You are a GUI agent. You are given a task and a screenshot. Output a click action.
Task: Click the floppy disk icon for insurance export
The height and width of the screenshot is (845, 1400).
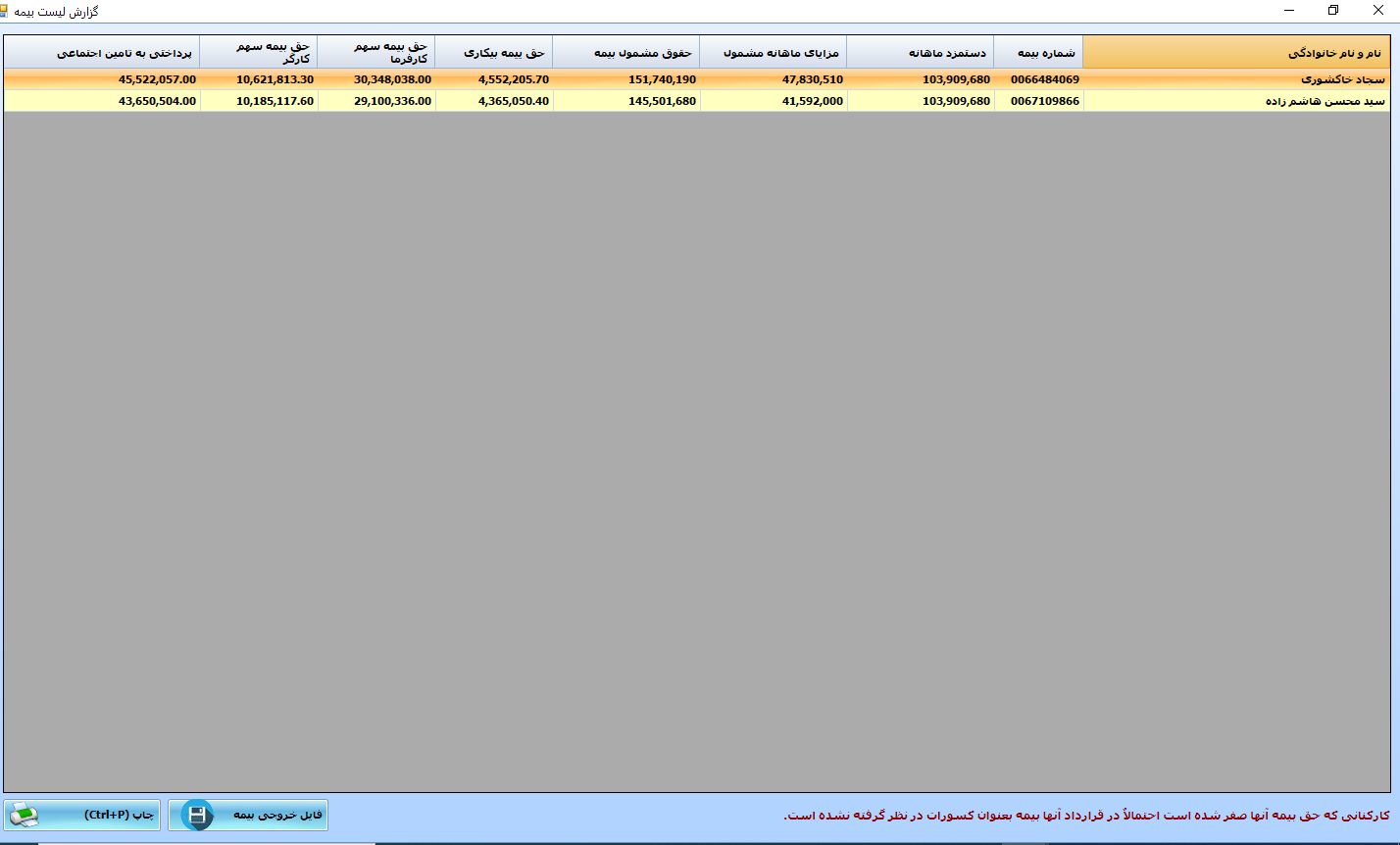point(197,815)
